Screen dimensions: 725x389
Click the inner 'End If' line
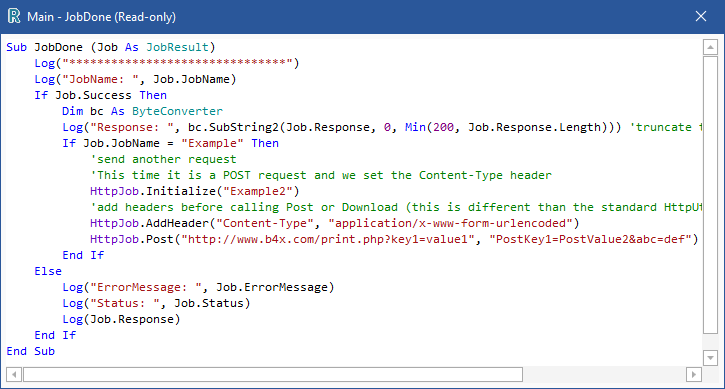pos(83,255)
